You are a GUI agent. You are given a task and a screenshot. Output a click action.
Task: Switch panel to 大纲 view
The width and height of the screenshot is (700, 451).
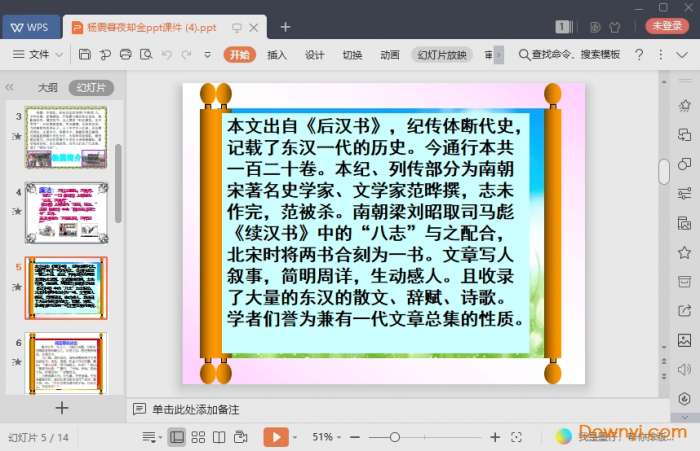tap(48, 87)
